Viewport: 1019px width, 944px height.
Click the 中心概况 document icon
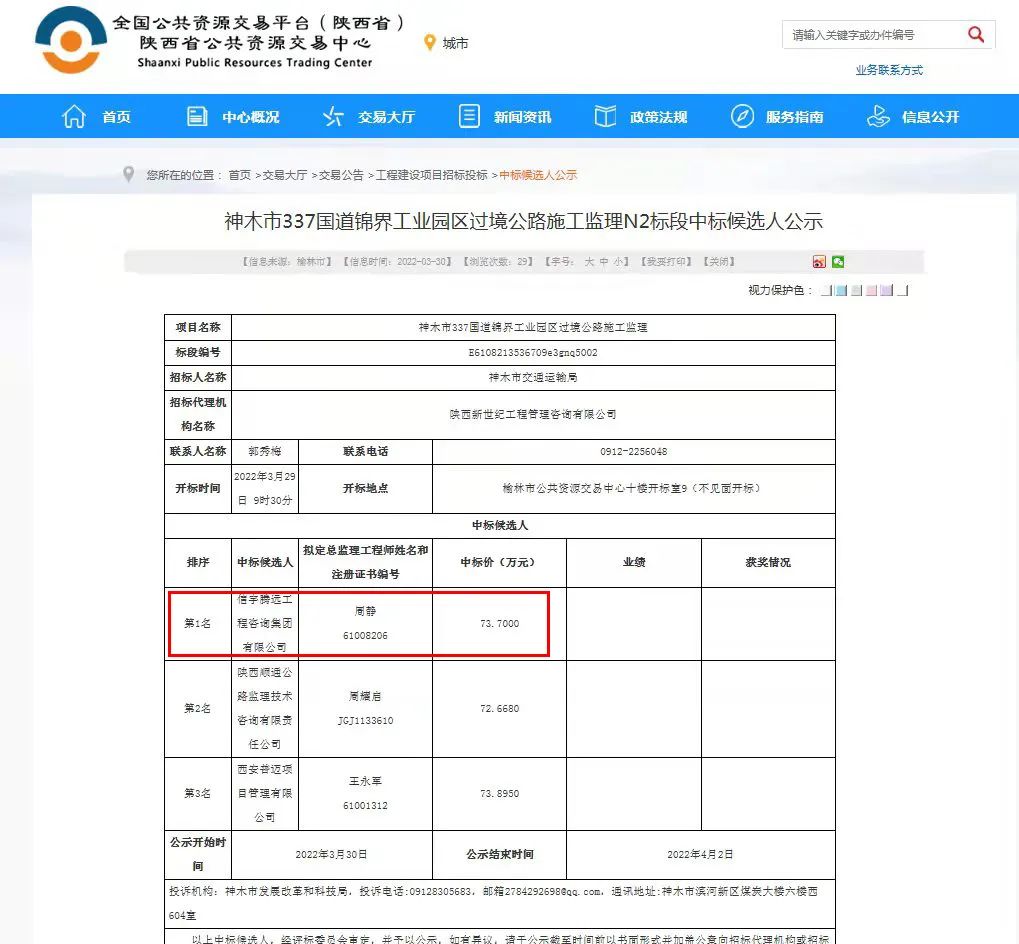[197, 117]
